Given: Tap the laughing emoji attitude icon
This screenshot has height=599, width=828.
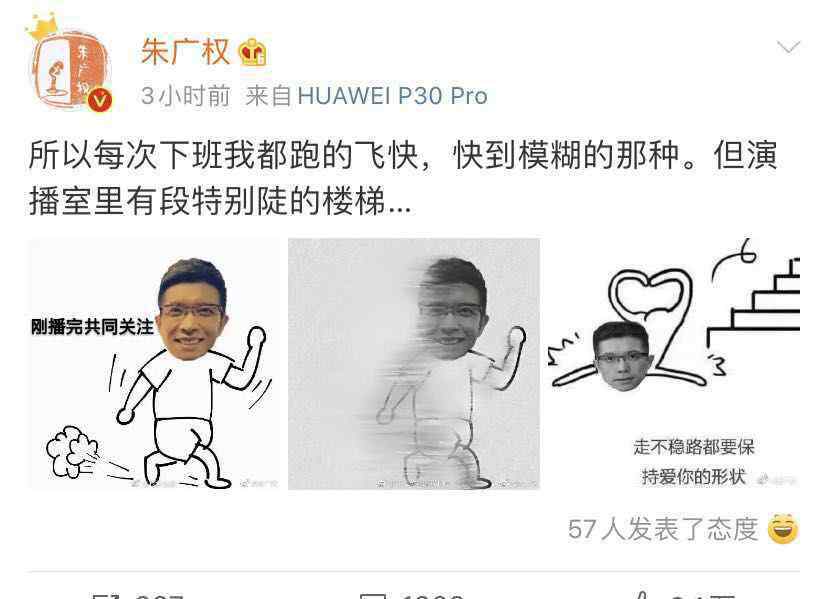Looking at the screenshot, I should 783,528.
